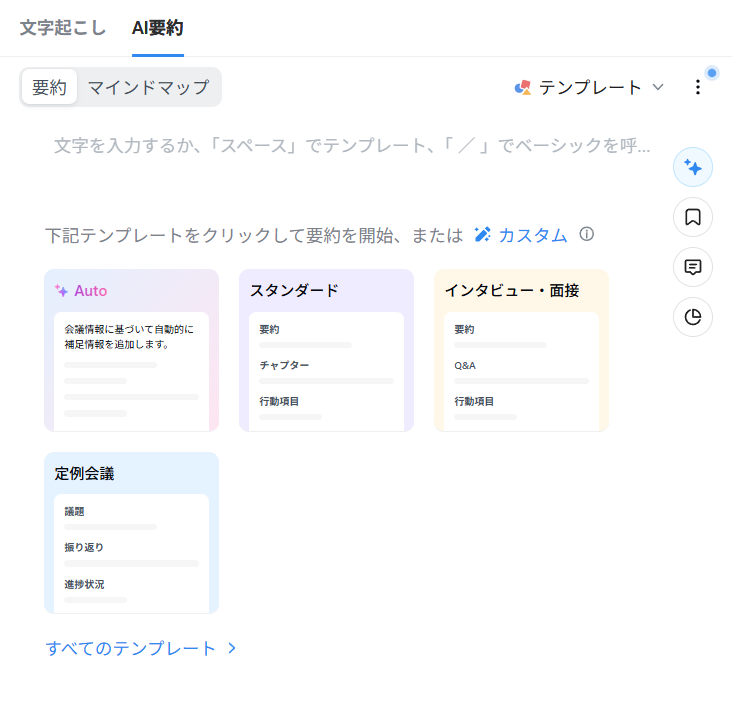732x702 pixels.
Task: Open the three-dot more options menu
Action: [697, 87]
